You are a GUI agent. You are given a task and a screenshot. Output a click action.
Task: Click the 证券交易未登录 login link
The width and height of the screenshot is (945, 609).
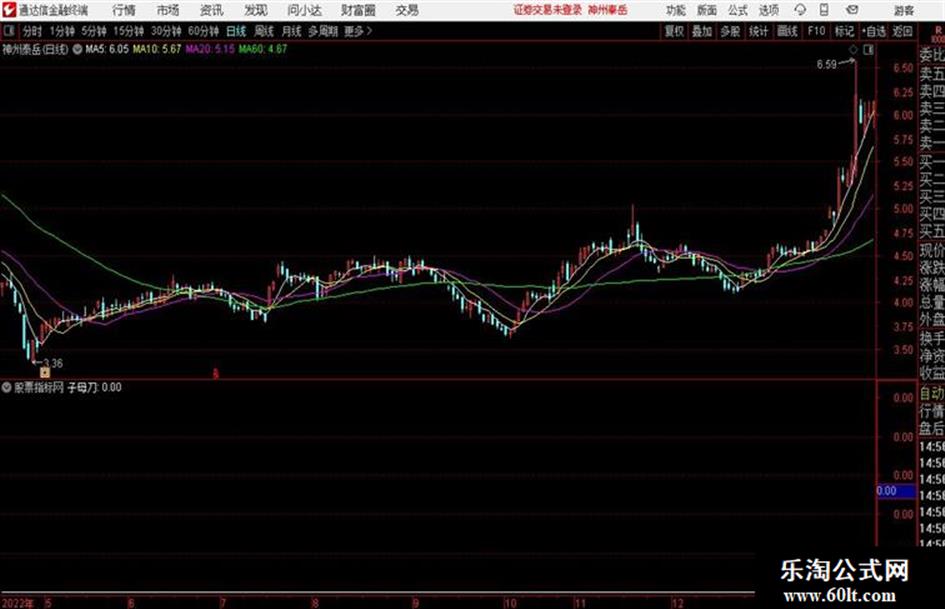[x=547, y=10]
